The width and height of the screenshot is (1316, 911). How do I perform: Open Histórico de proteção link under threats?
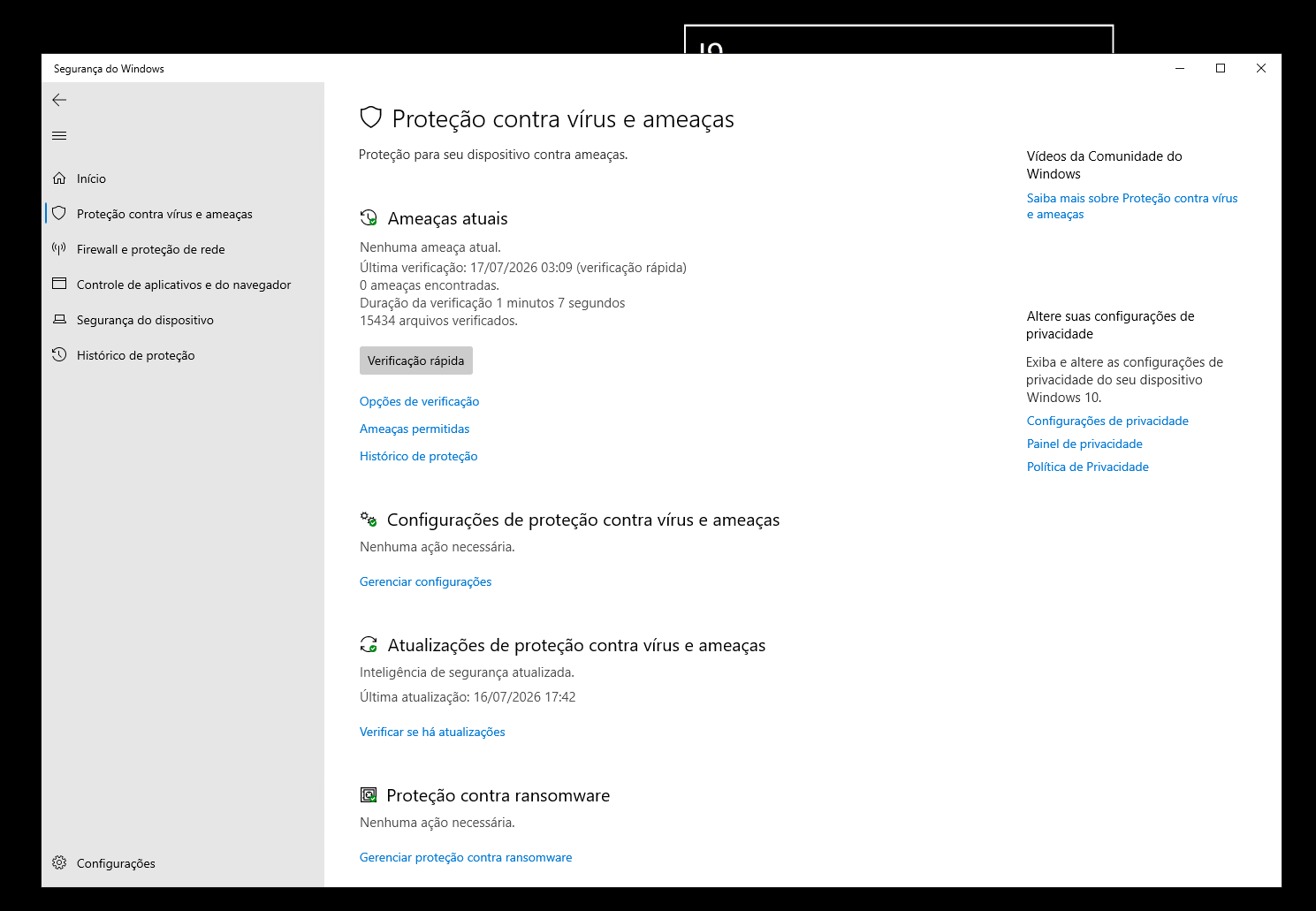coord(418,456)
